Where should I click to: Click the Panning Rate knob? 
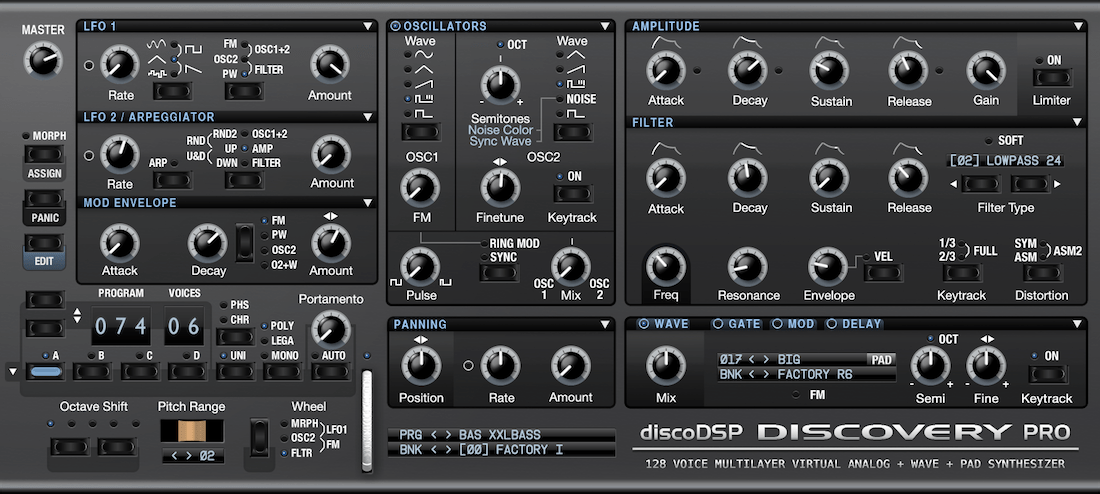coord(500,366)
